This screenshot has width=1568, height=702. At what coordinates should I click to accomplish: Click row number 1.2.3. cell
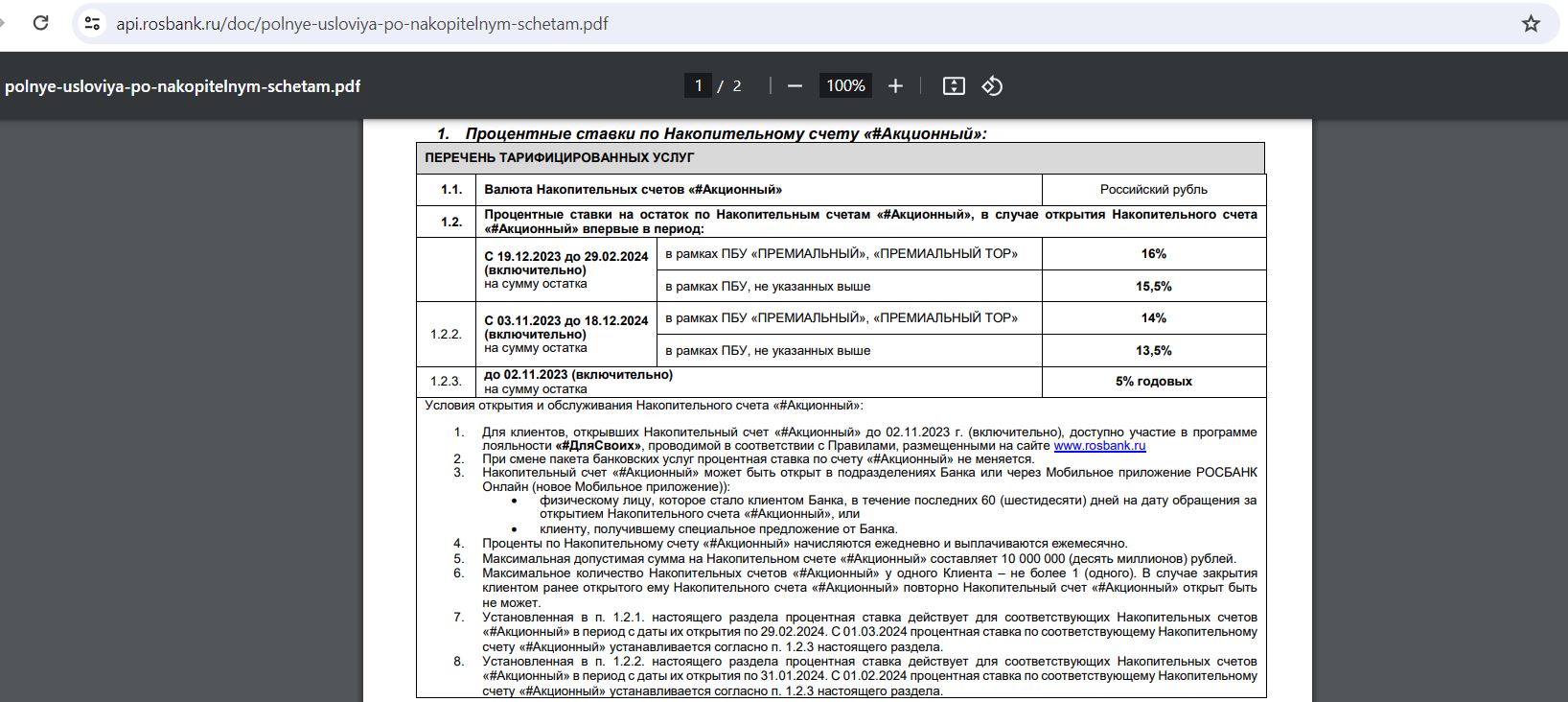[447, 382]
